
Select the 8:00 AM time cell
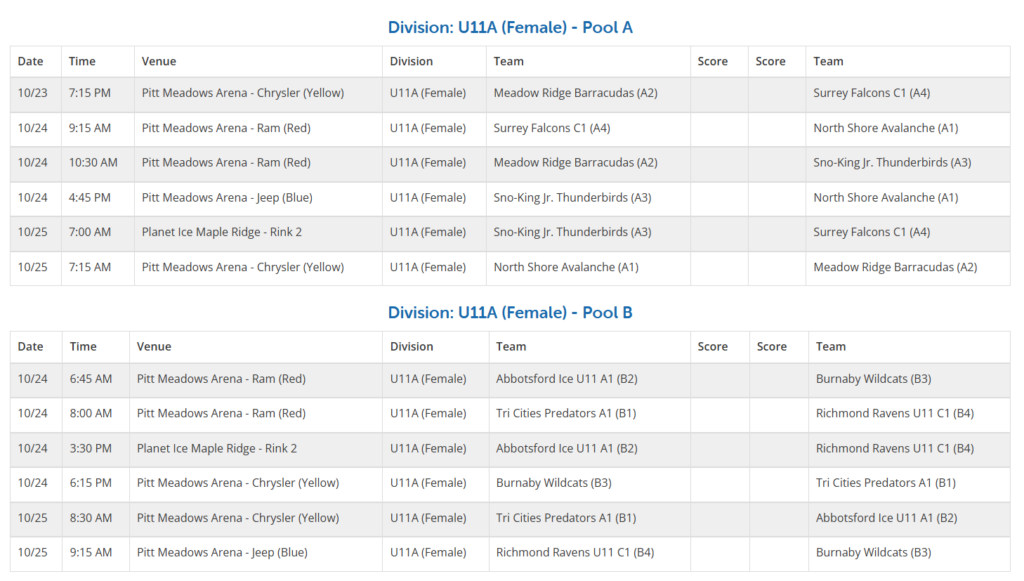coord(91,413)
